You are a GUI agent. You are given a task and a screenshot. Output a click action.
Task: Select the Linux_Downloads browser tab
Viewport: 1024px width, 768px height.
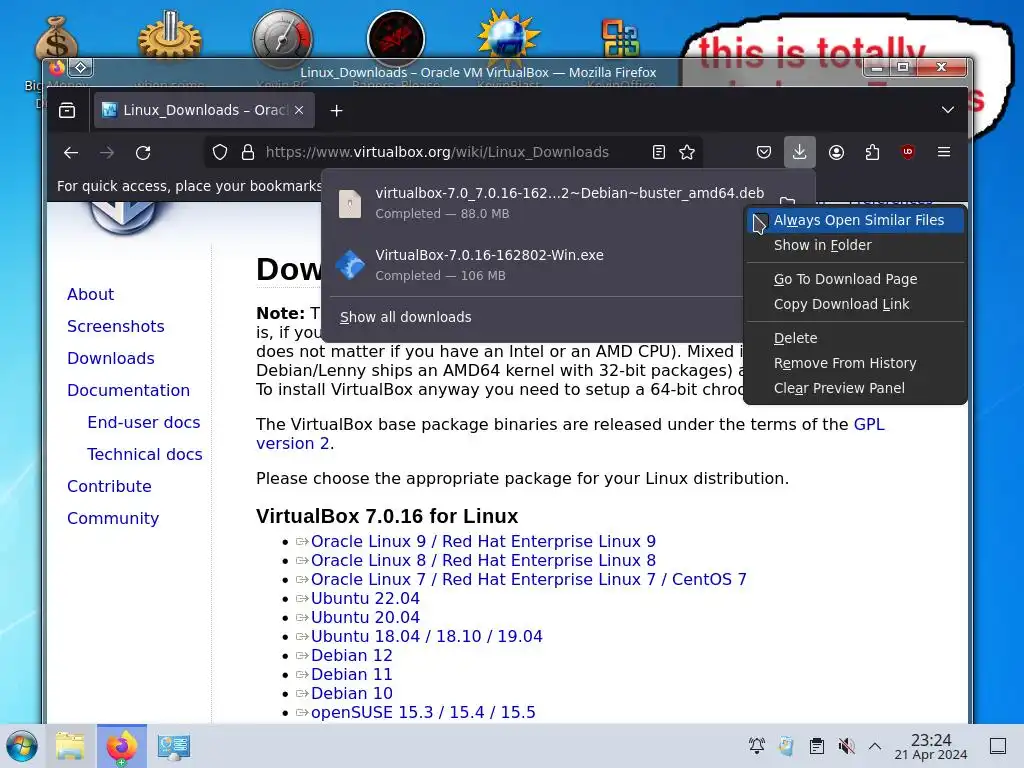(x=204, y=110)
